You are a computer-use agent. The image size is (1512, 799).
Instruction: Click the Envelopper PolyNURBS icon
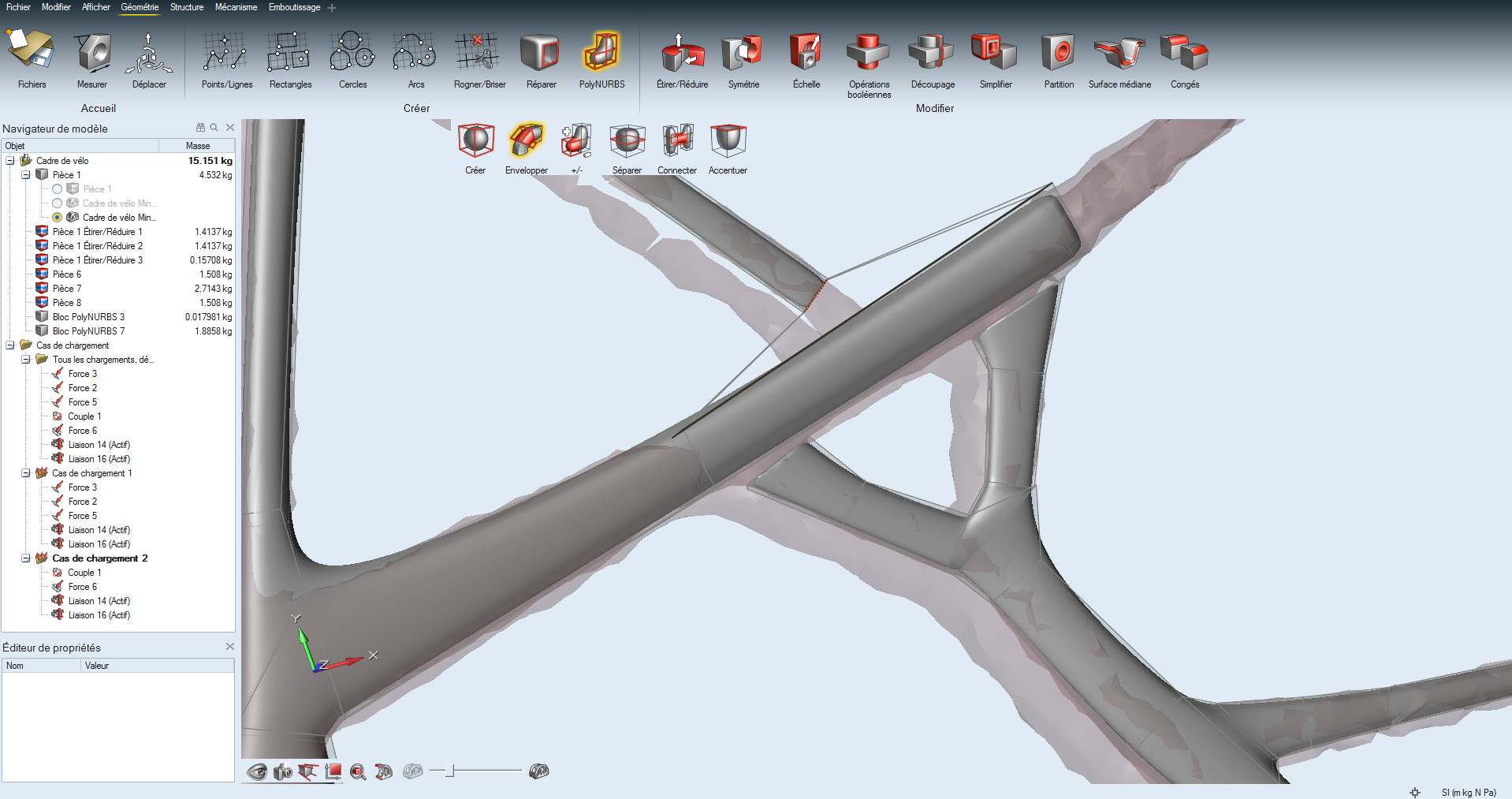pyautogui.click(x=526, y=141)
